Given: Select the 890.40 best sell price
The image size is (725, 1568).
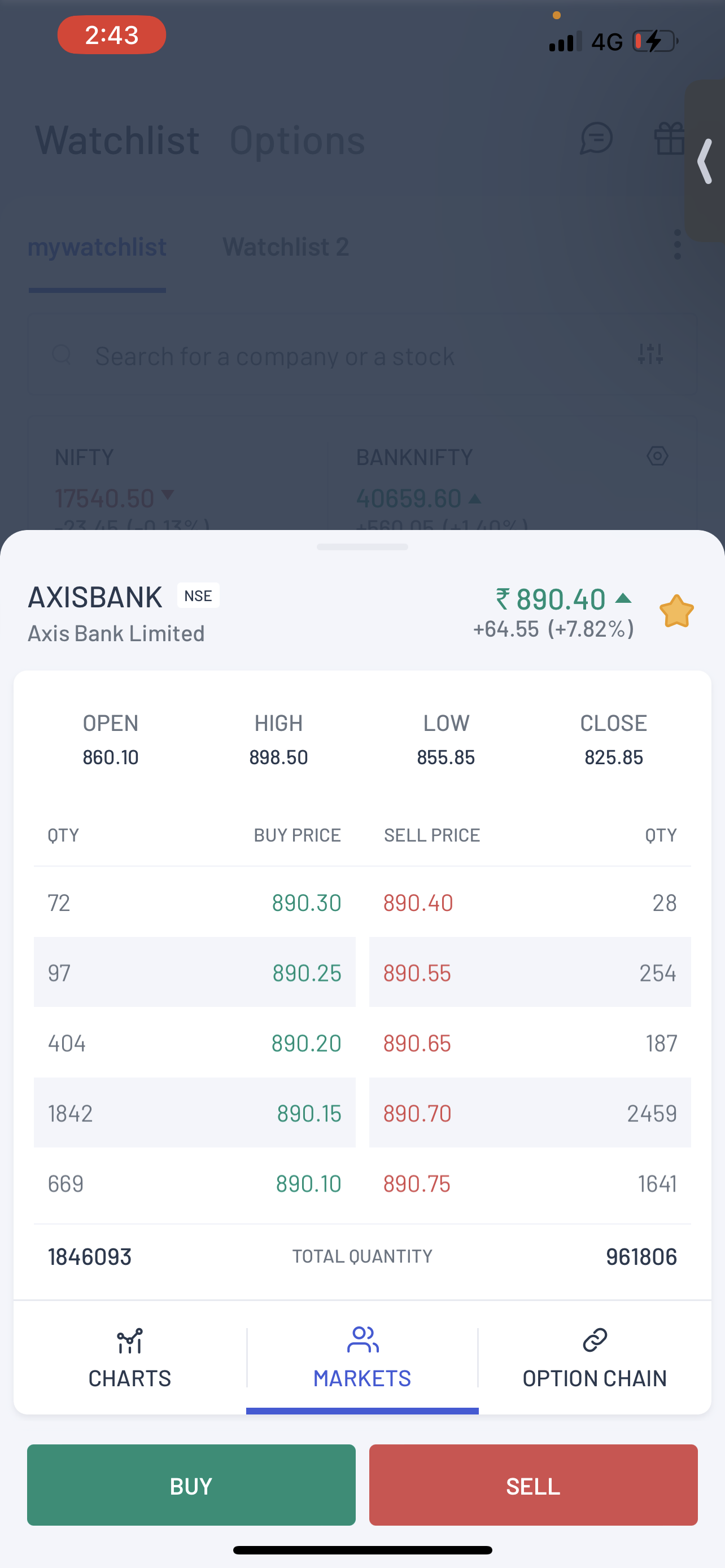Looking at the screenshot, I should click(418, 903).
